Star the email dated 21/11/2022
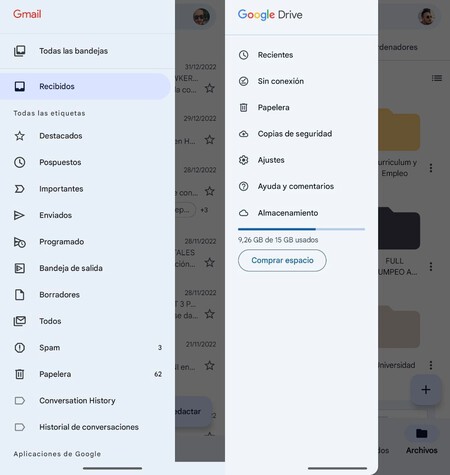Image resolution: width=450 pixels, height=475 pixels. tap(210, 366)
